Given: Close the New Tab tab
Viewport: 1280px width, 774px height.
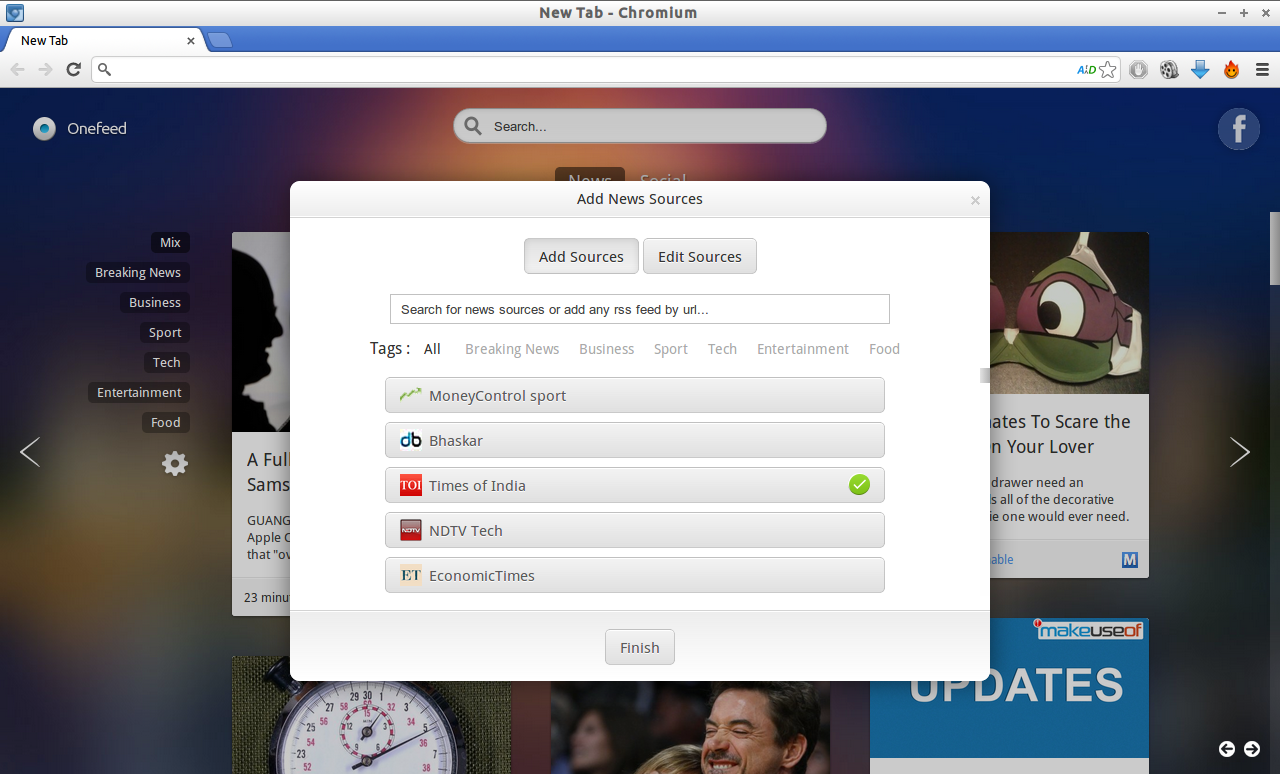Looking at the screenshot, I should 191,41.
